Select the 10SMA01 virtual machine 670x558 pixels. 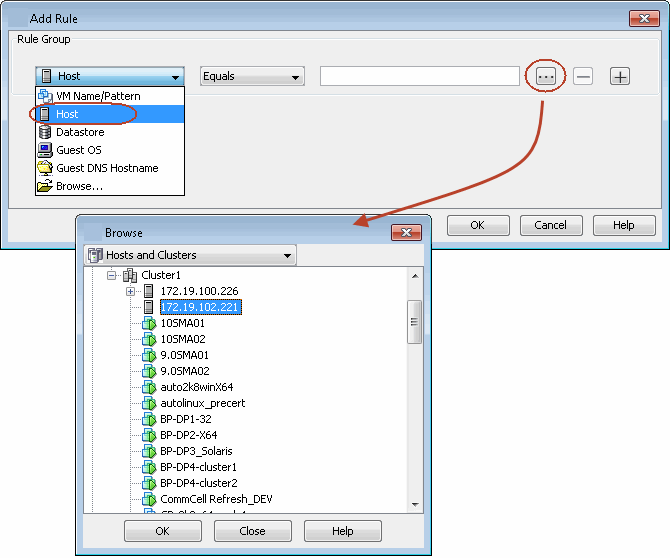coord(182,323)
